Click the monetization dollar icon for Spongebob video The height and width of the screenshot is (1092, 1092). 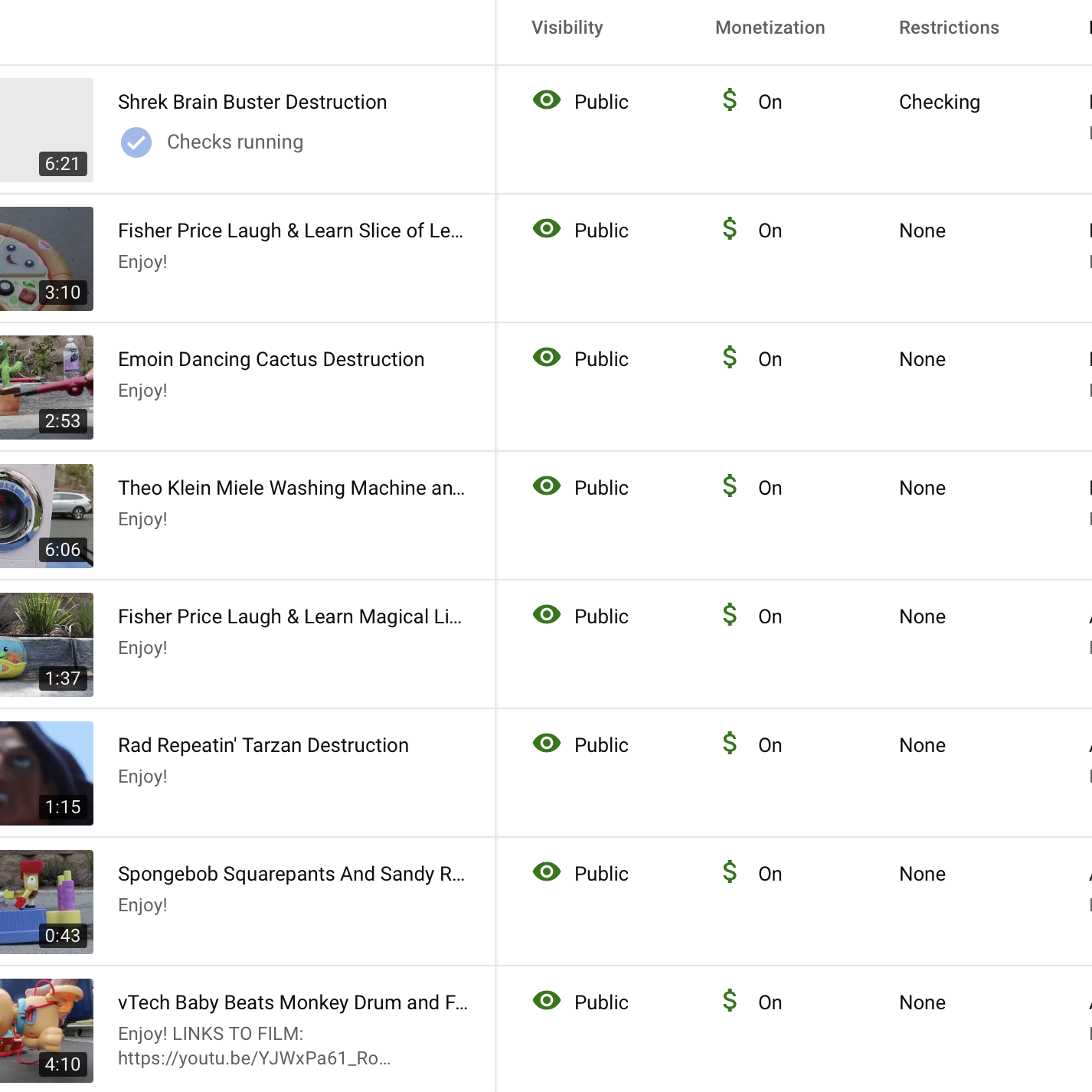pyautogui.click(x=730, y=871)
